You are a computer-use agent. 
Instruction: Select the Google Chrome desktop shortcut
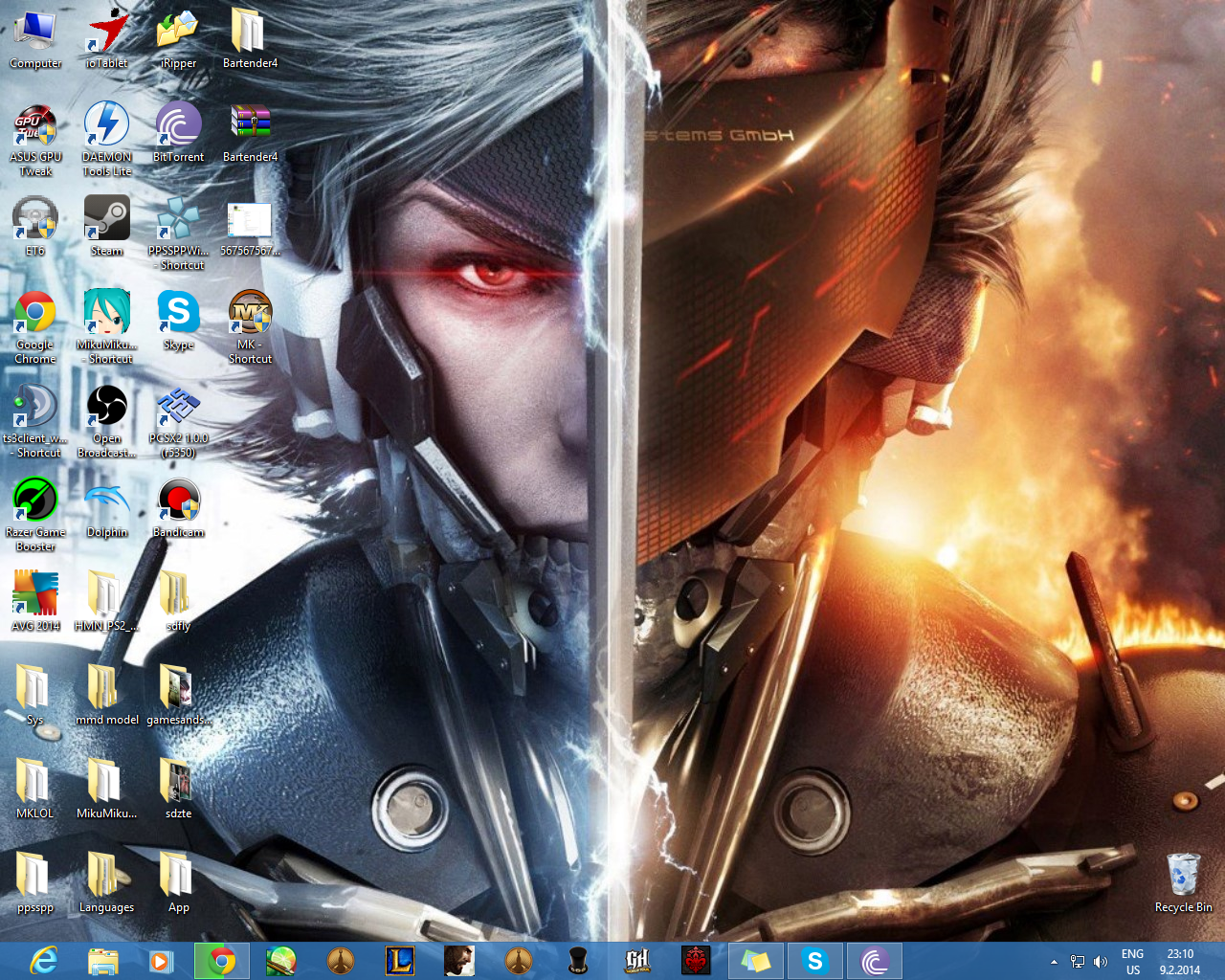click(35, 326)
